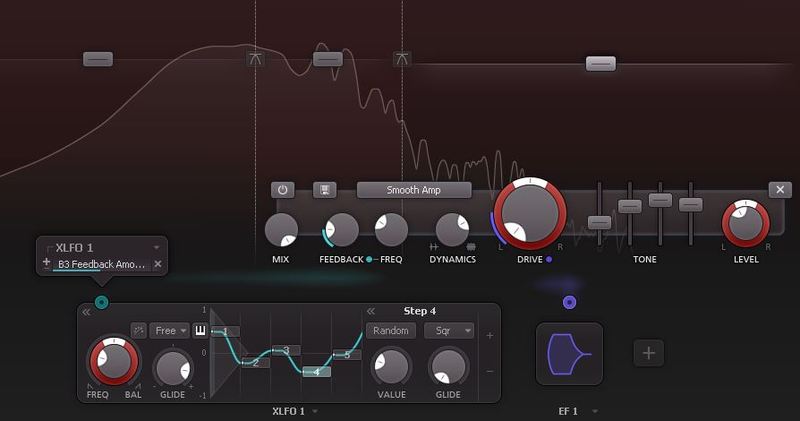Click the LEVEL knob
Screen dimensions: 800x421
[745, 224]
